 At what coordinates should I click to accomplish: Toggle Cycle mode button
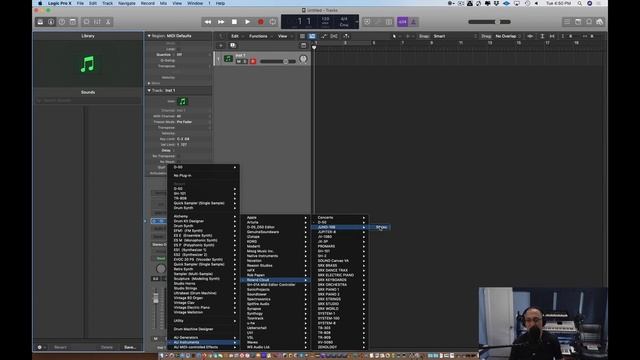point(273,22)
